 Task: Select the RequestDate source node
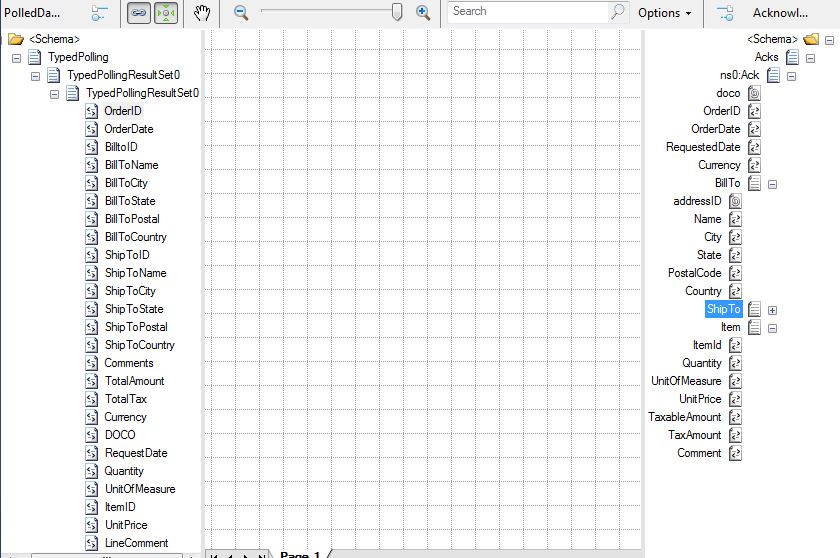click(x=136, y=453)
